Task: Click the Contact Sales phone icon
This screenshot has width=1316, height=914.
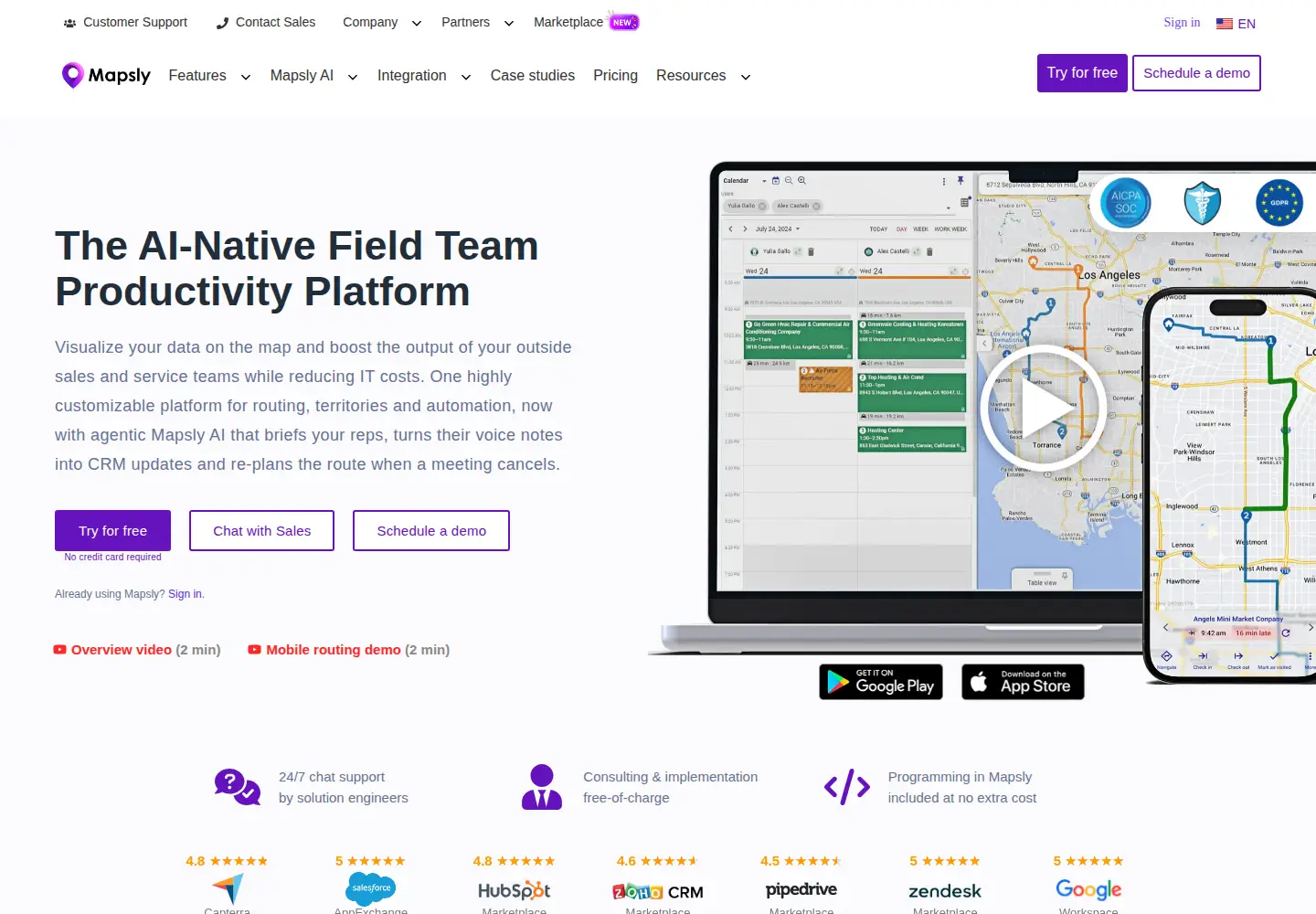Action: (222, 23)
